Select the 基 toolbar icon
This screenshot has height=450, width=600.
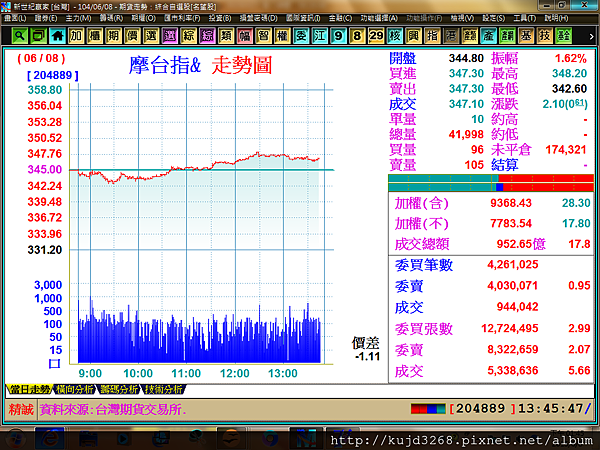(x=526, y=36)
